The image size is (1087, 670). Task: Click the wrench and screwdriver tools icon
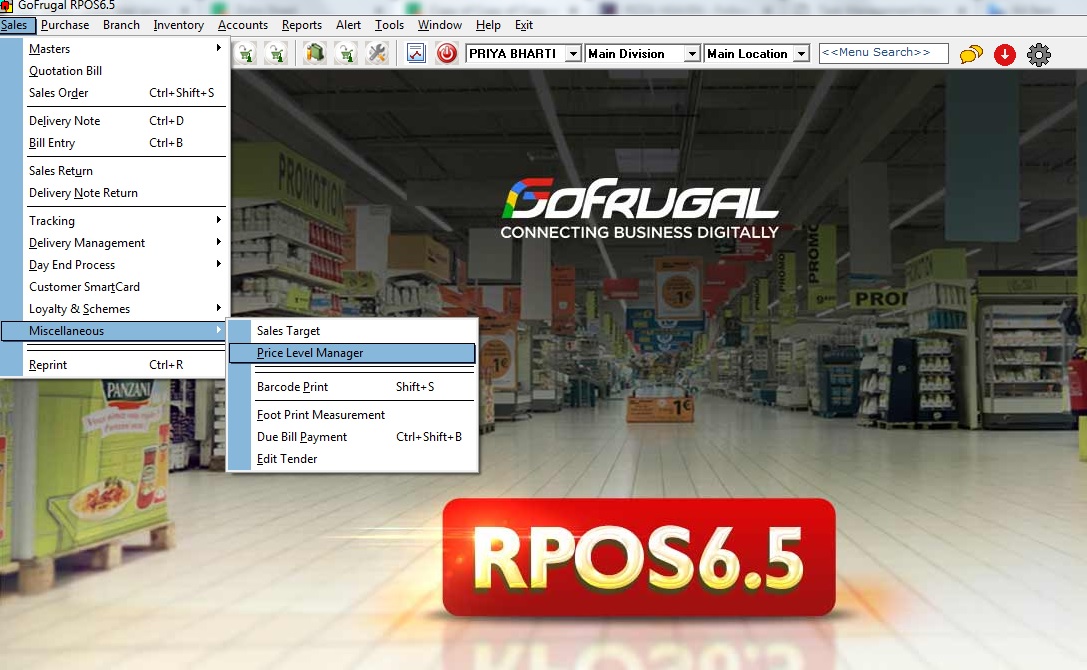point(377,54)
